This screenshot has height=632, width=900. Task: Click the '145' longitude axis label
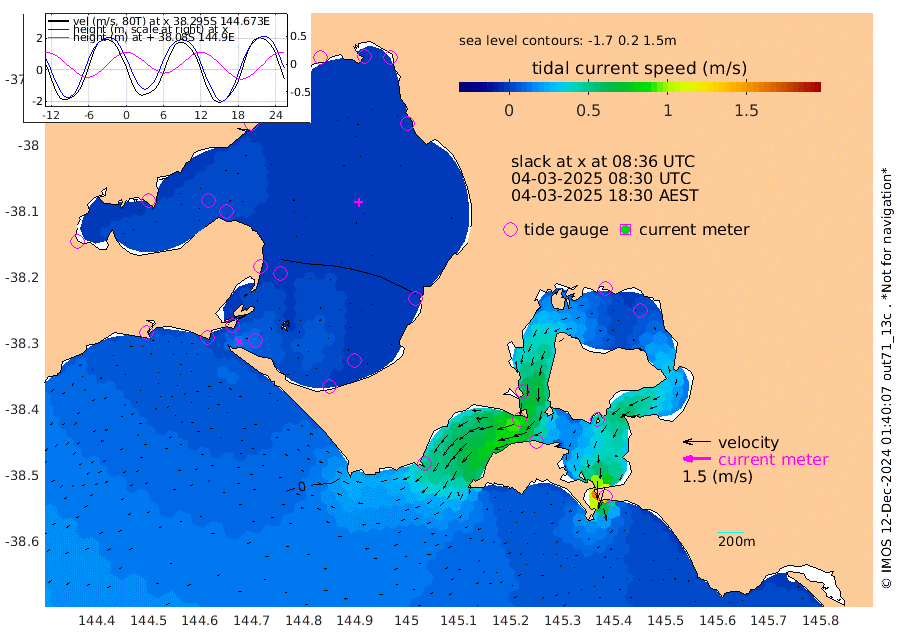pos(406,621)
